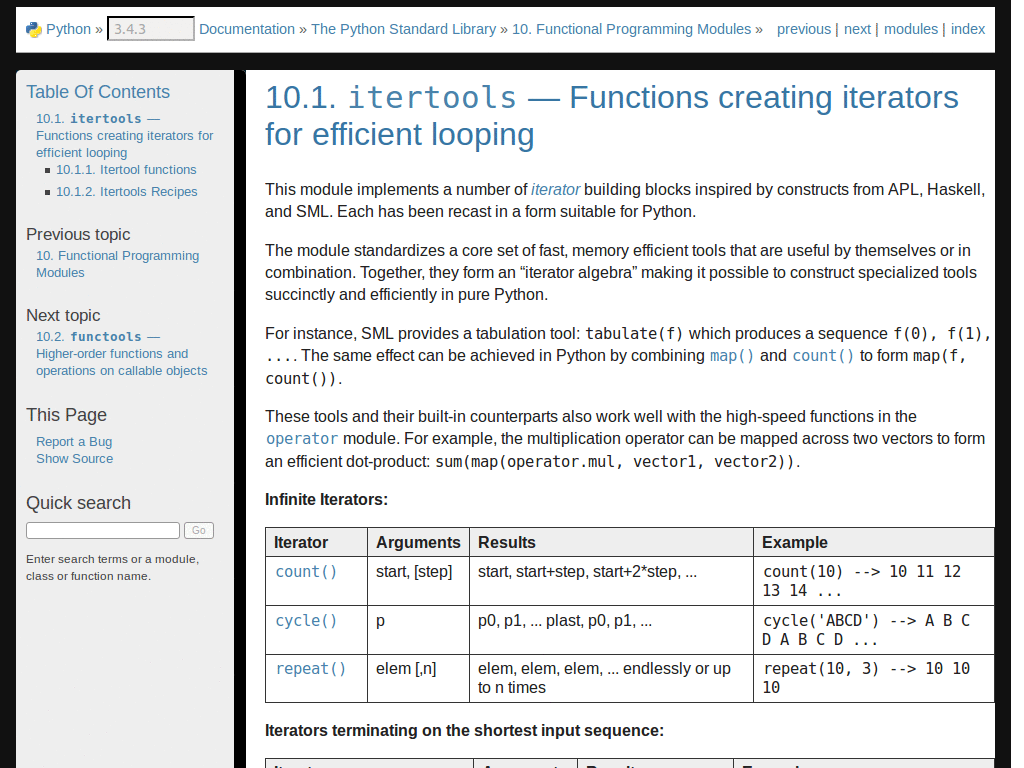Screen dimensions: 1024x768
Task: Open the version 3.4.3 dropdown
Action: [x=151, y=29]
